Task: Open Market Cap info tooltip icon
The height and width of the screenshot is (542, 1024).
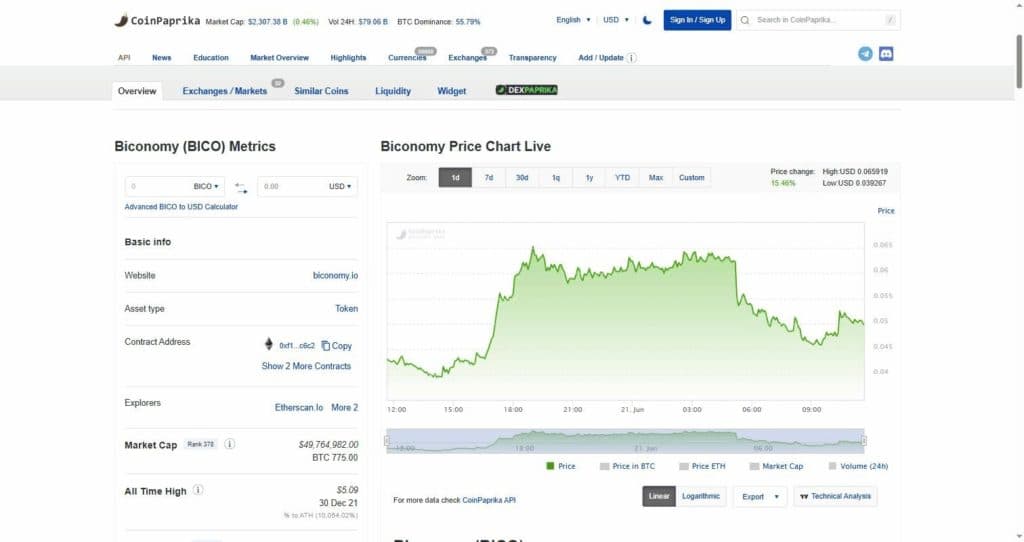Action: click(x=230, y=444)
